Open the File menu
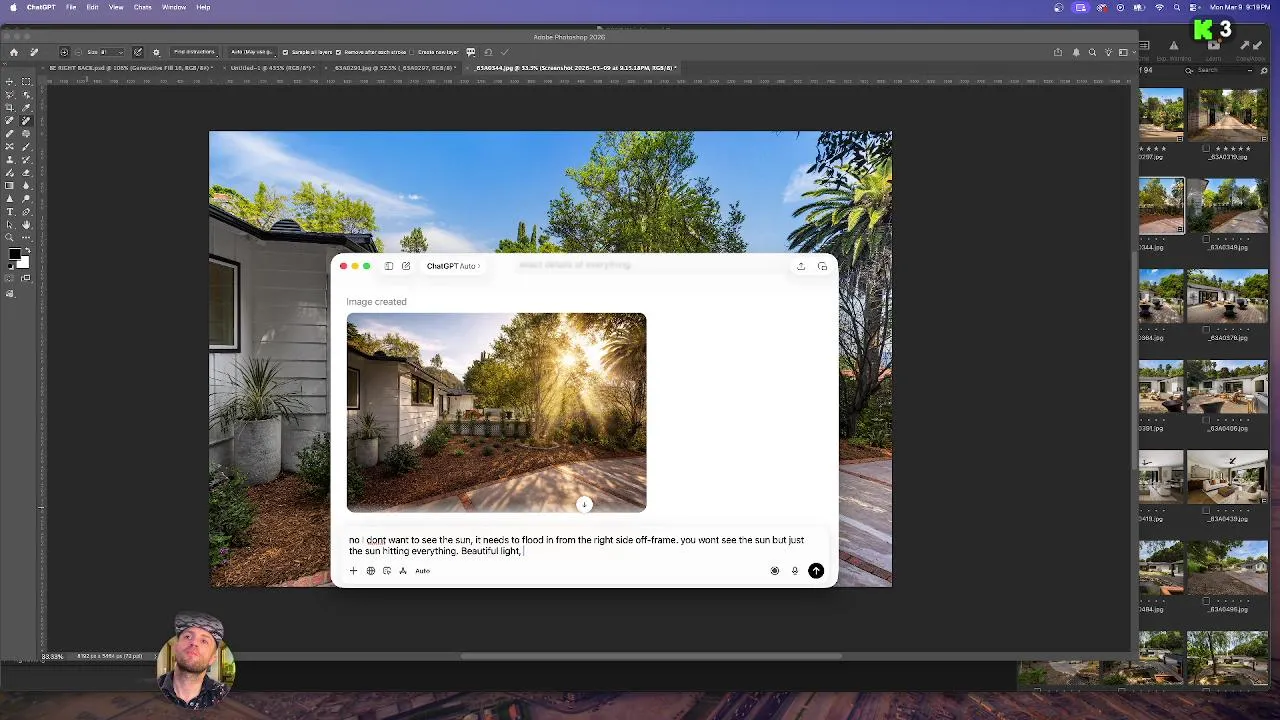 click(x=71, y=7)
